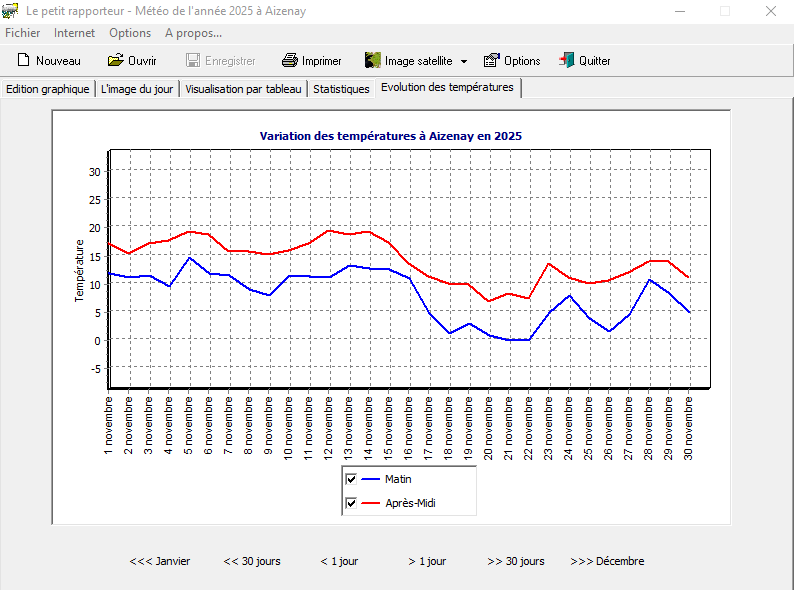
Task: Uncheck the Après-Midi series checkbox
Action: pos(351,503)
